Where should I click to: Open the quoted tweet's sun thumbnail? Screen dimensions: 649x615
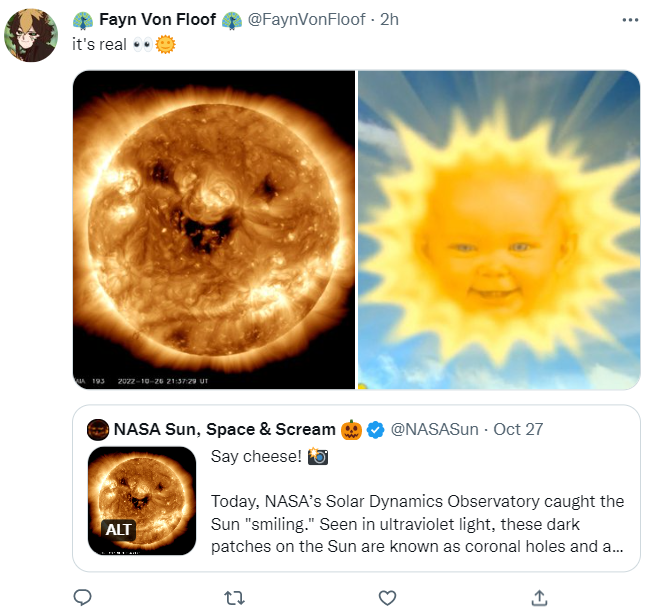141,500
